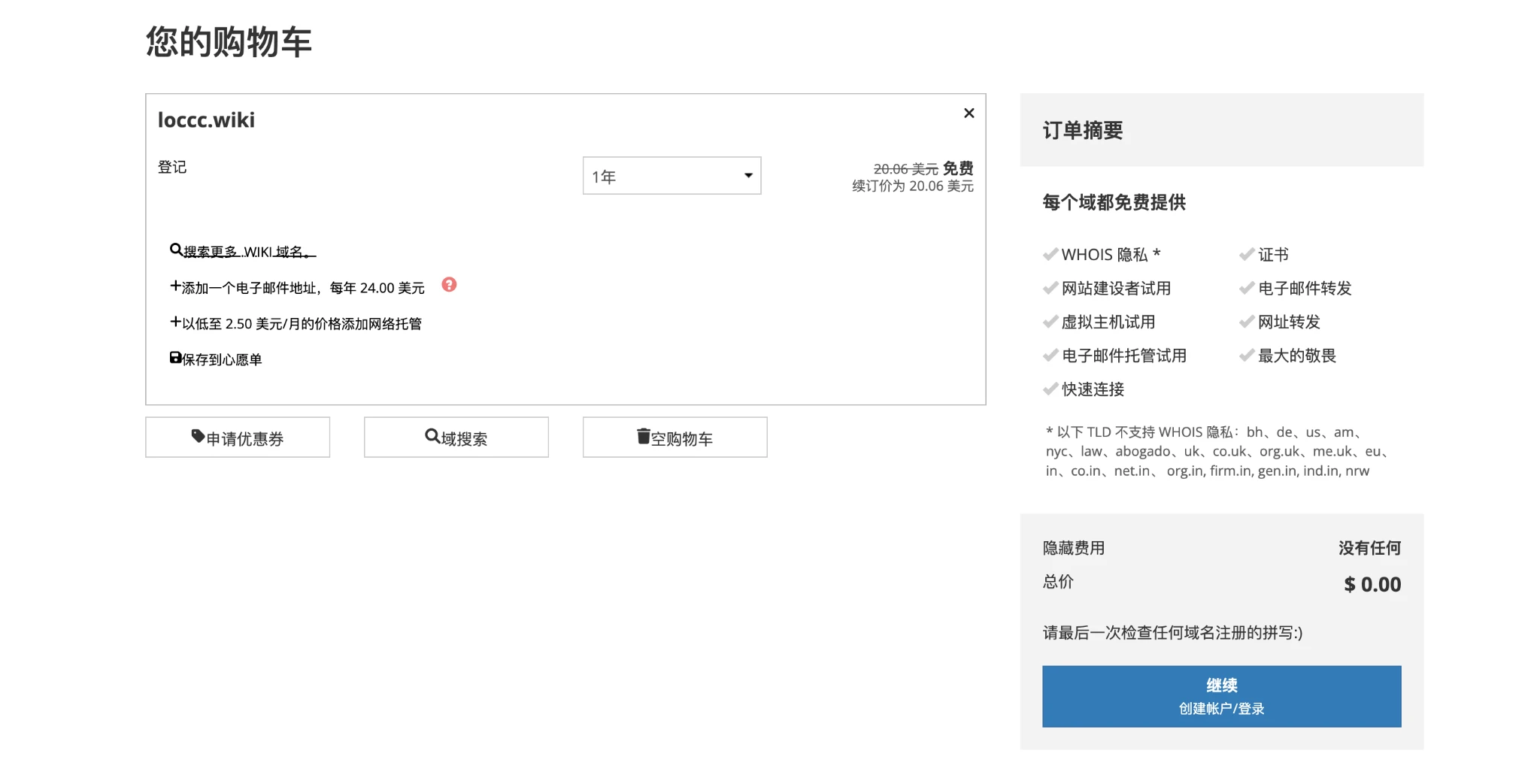Click 保存到心愿单 text link
Image resolution: width=1540 pixels, height=784 pixels.
coord(222,360)
